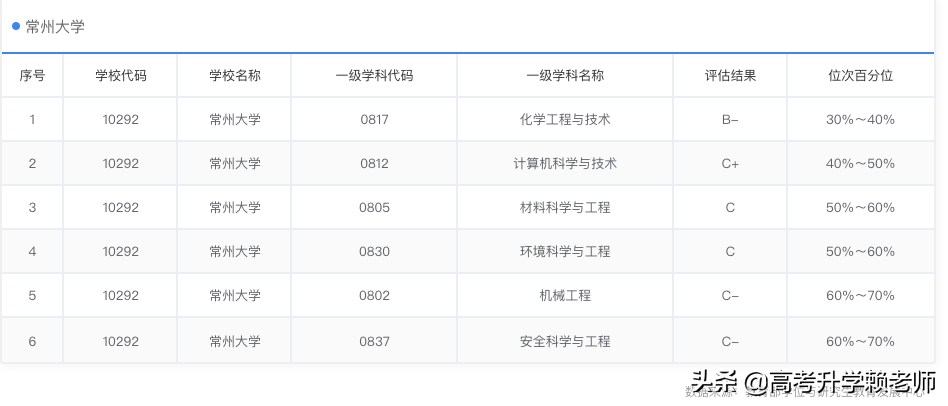Select the B- evaluation result
This screenshot has width=948, height=406.
coord(730,119)
